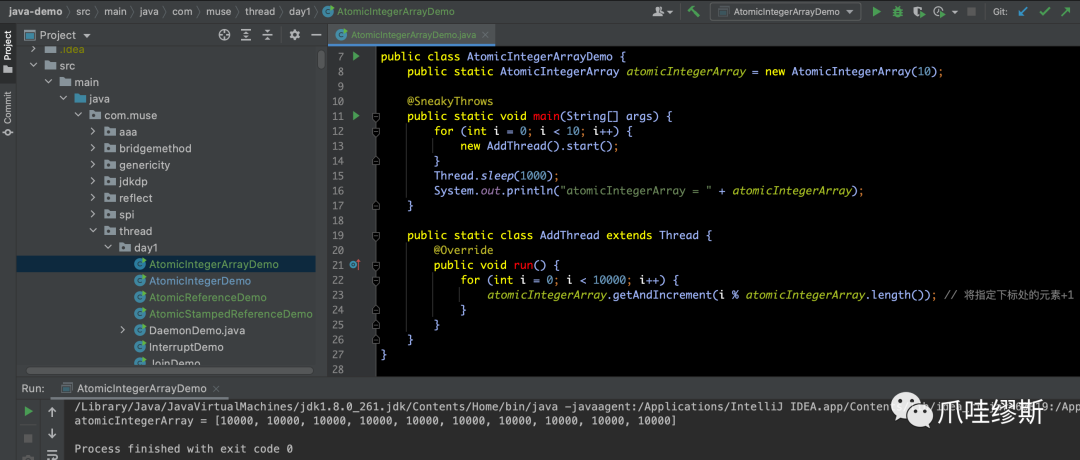Collapse all nodes in the Project panel
Viewport: 1080px width, 460px height.
(x=269, y=35)
